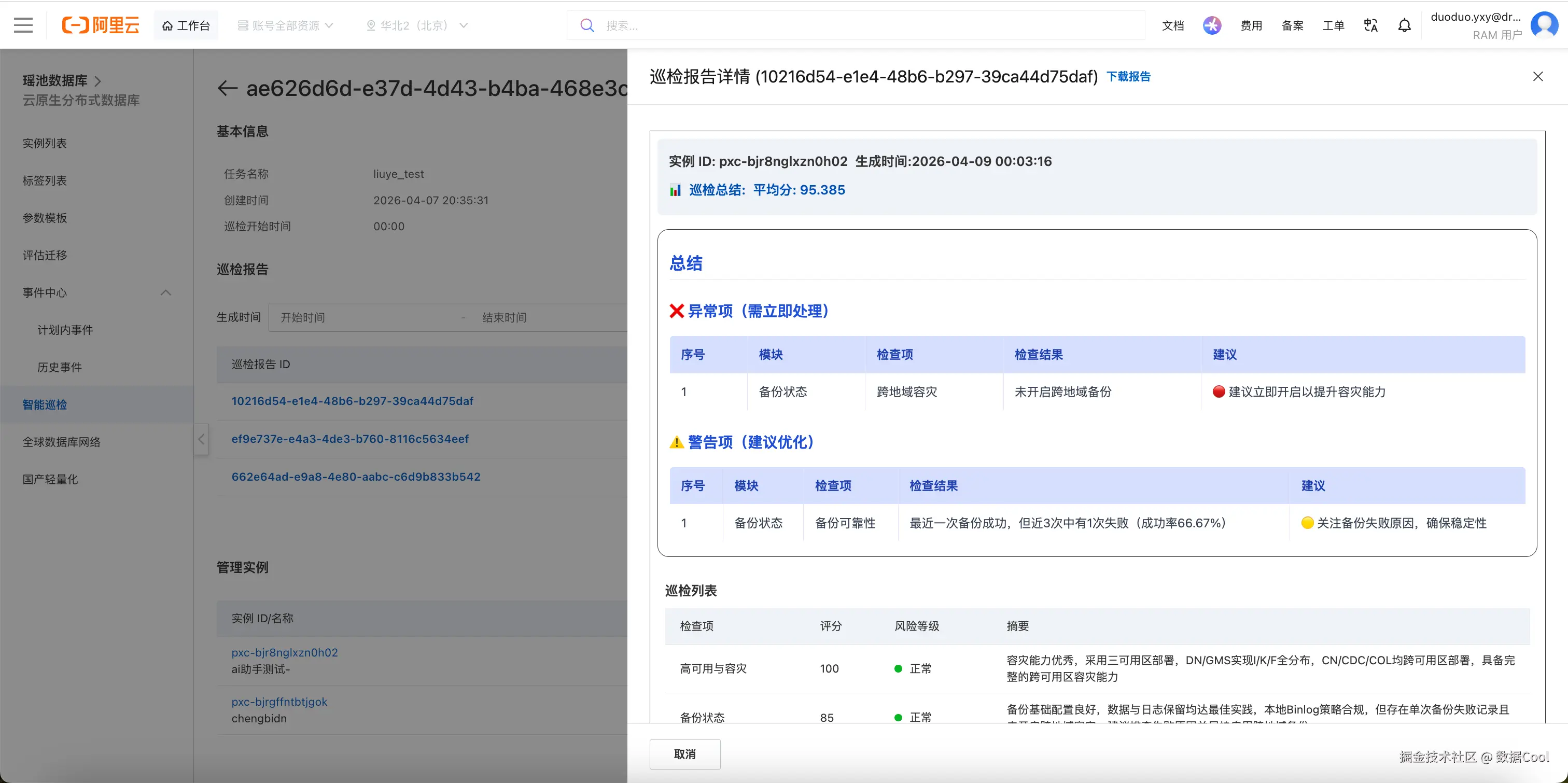This screenshot has height=783, width=1568.
Task: Open the AI assistant icon
Action: (1211, 25)
